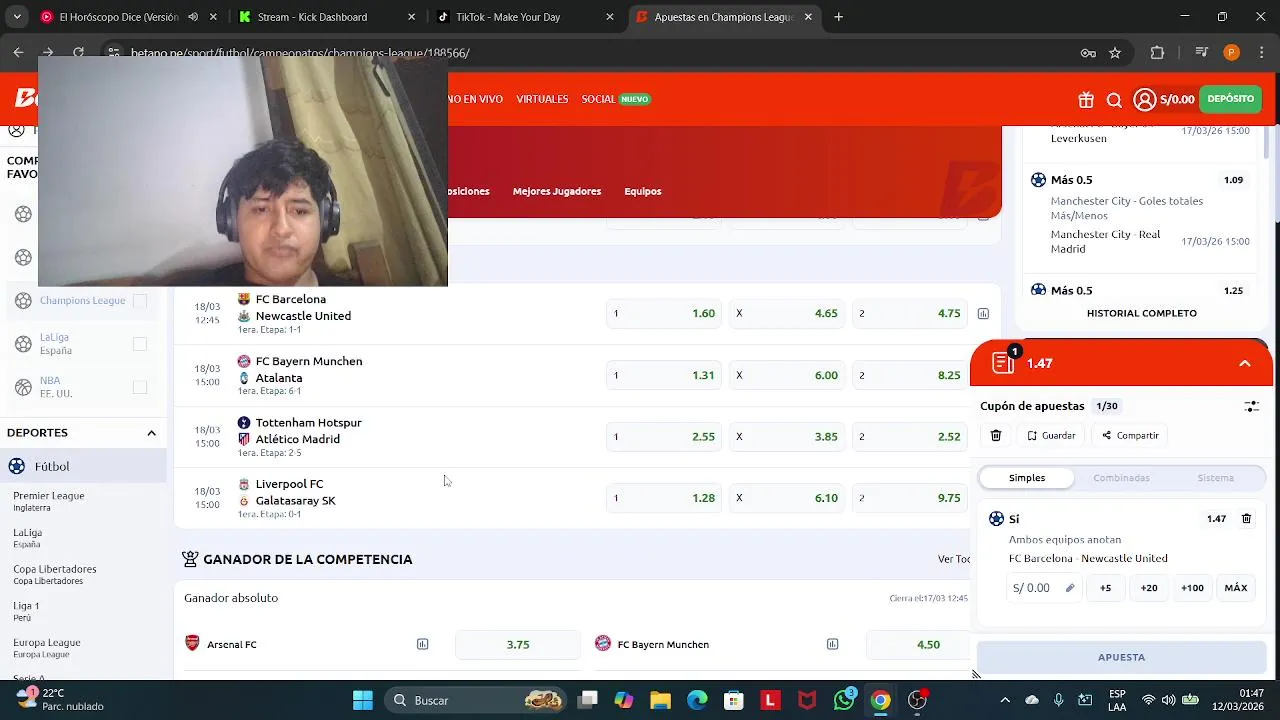1280x720 pixels.
Task: Set stake with MÁX button
Action: click(1236, 588)
